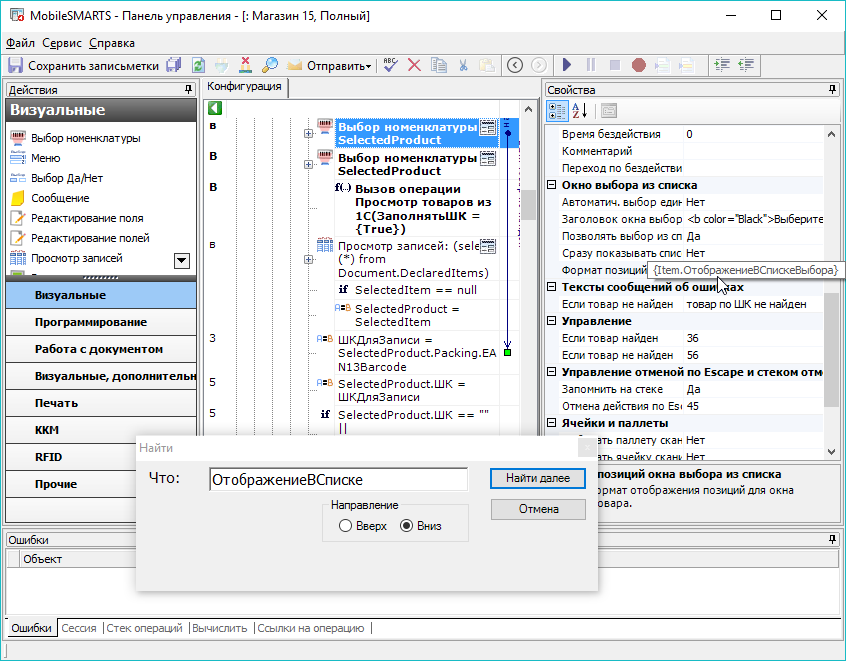Viewport: 846px width, 661px height.
Task: Click the properties panel scroll down arrow
Action: [x=831, y=452]
